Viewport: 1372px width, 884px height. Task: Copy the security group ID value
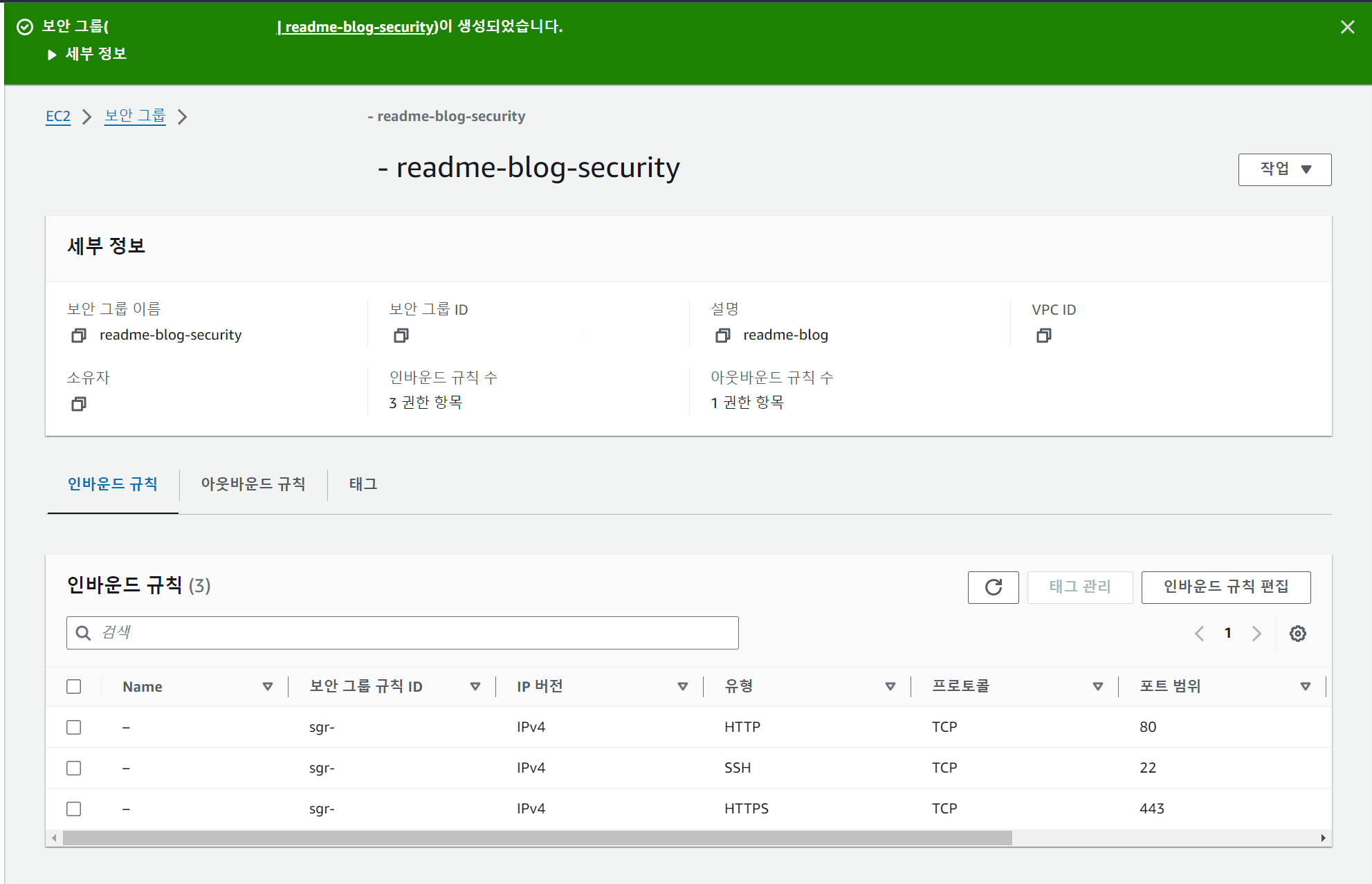click(x=401, y=335)
